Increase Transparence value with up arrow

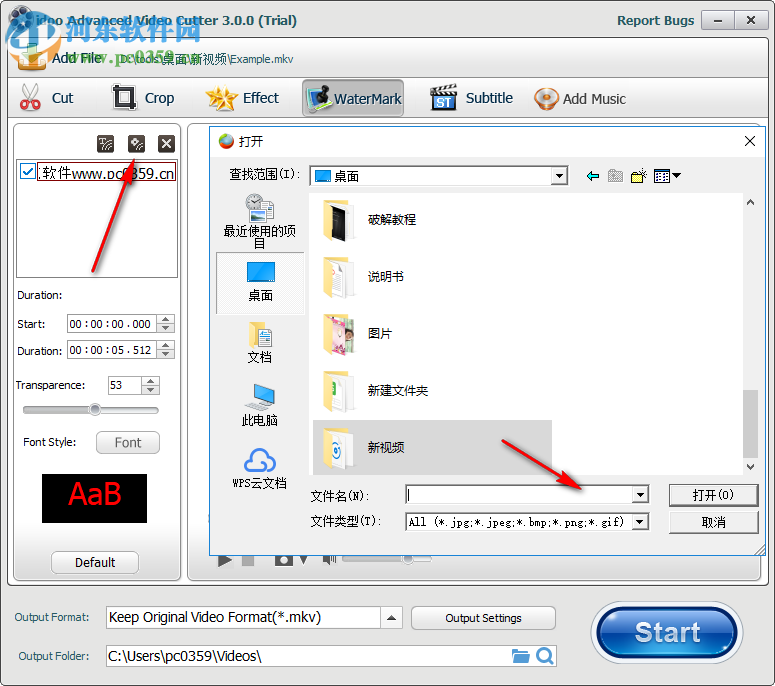tap(150, 381)
